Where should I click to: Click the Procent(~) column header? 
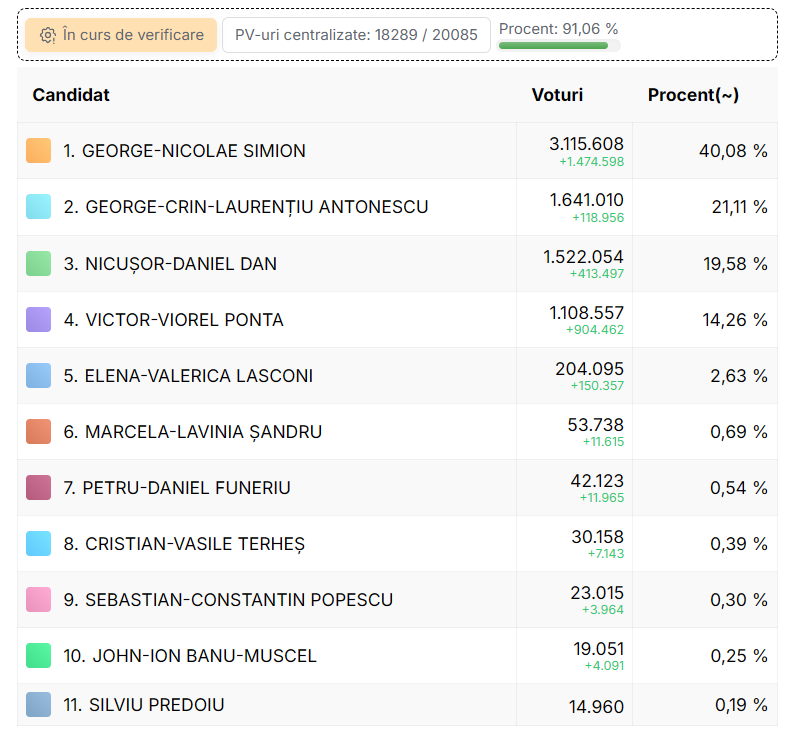click(693, 95)
